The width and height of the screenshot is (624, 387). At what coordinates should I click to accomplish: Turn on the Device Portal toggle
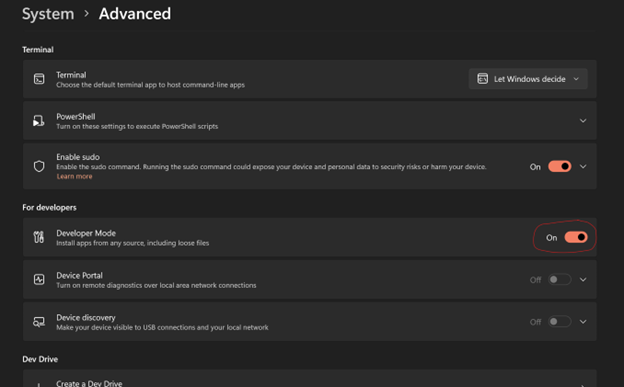coord(560,280)
